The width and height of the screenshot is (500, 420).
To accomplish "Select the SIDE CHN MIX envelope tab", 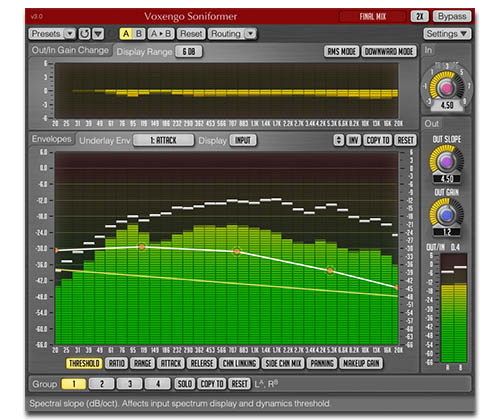I will (x=283, y=363).
